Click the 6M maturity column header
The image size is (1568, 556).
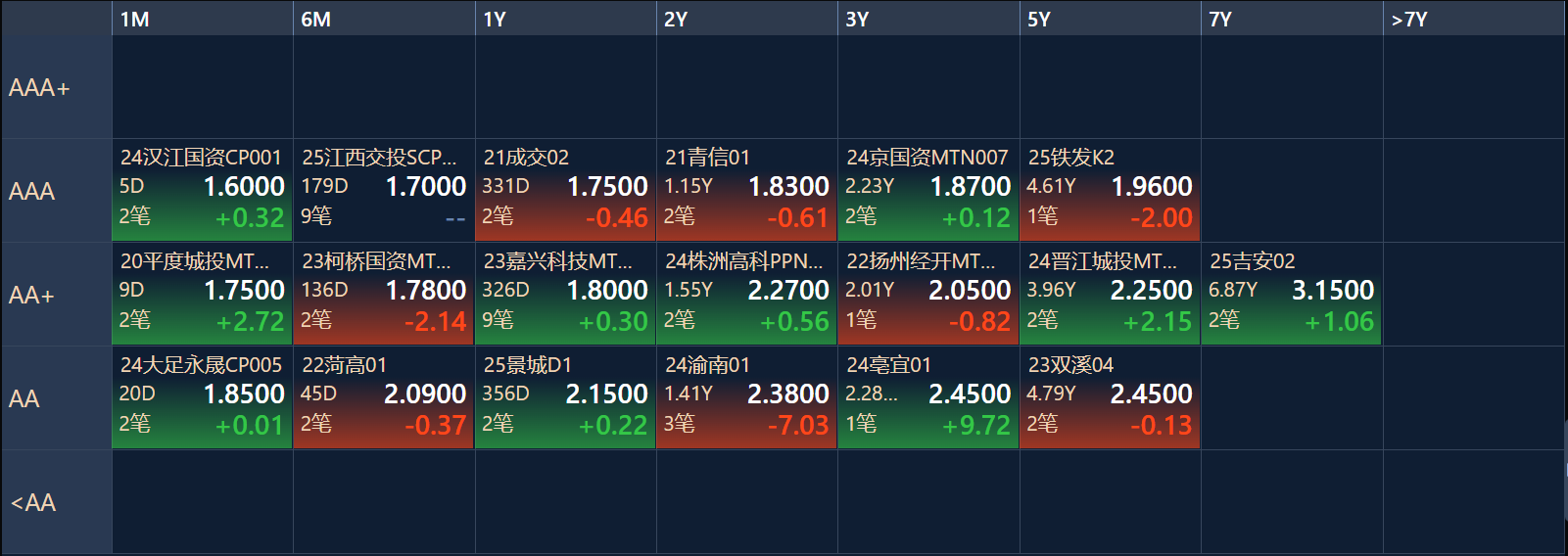click(384, 19)
